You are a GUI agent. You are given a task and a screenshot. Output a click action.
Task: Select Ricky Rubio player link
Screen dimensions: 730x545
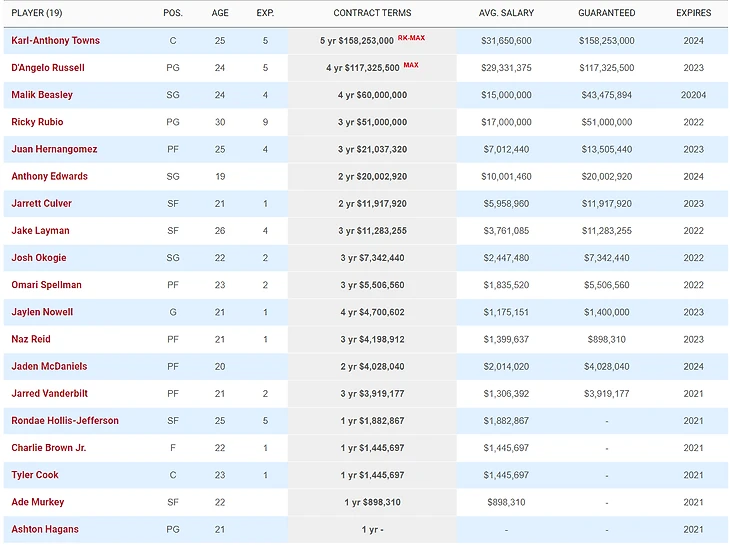[37, 122]
